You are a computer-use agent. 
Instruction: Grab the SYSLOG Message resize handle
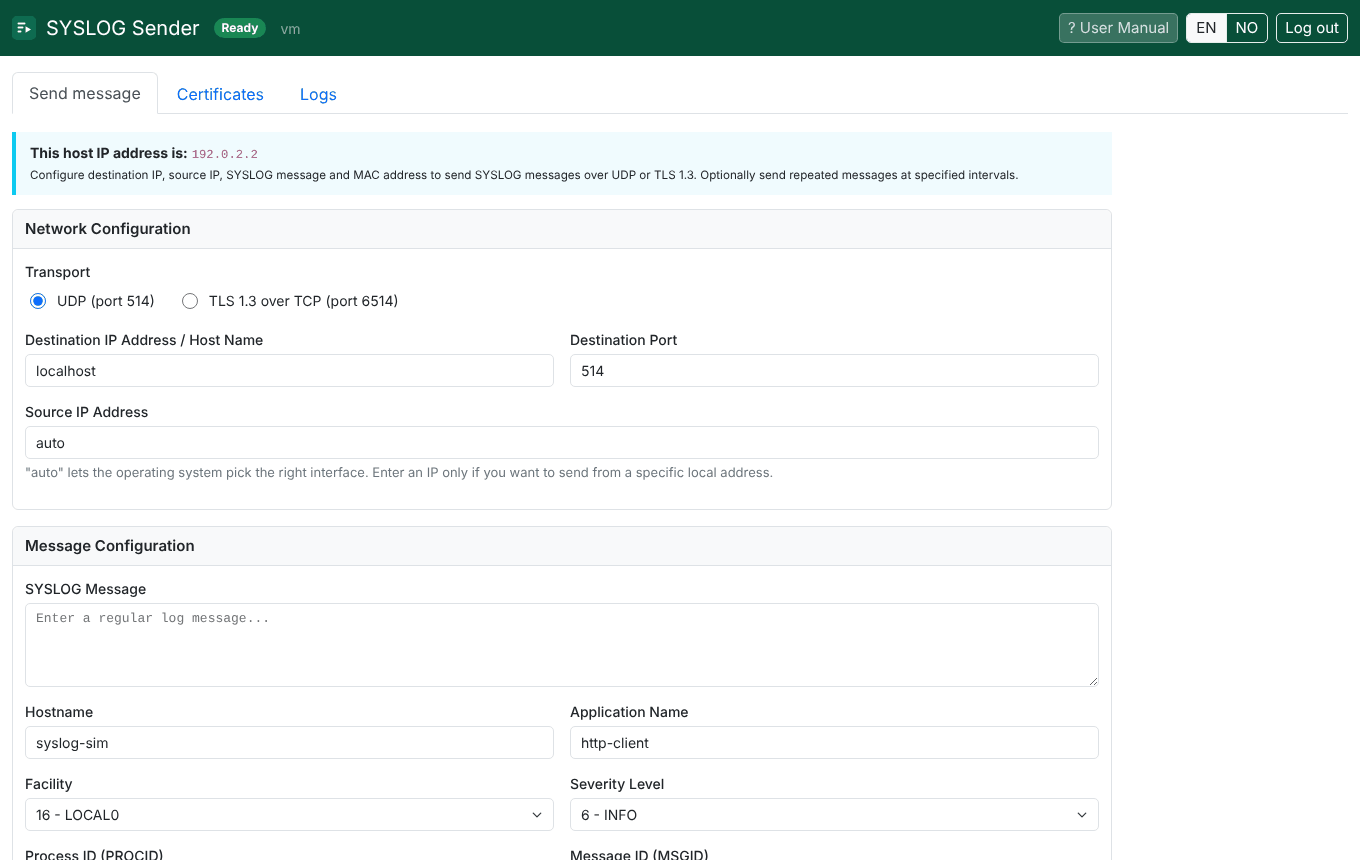coord(1092,680)
